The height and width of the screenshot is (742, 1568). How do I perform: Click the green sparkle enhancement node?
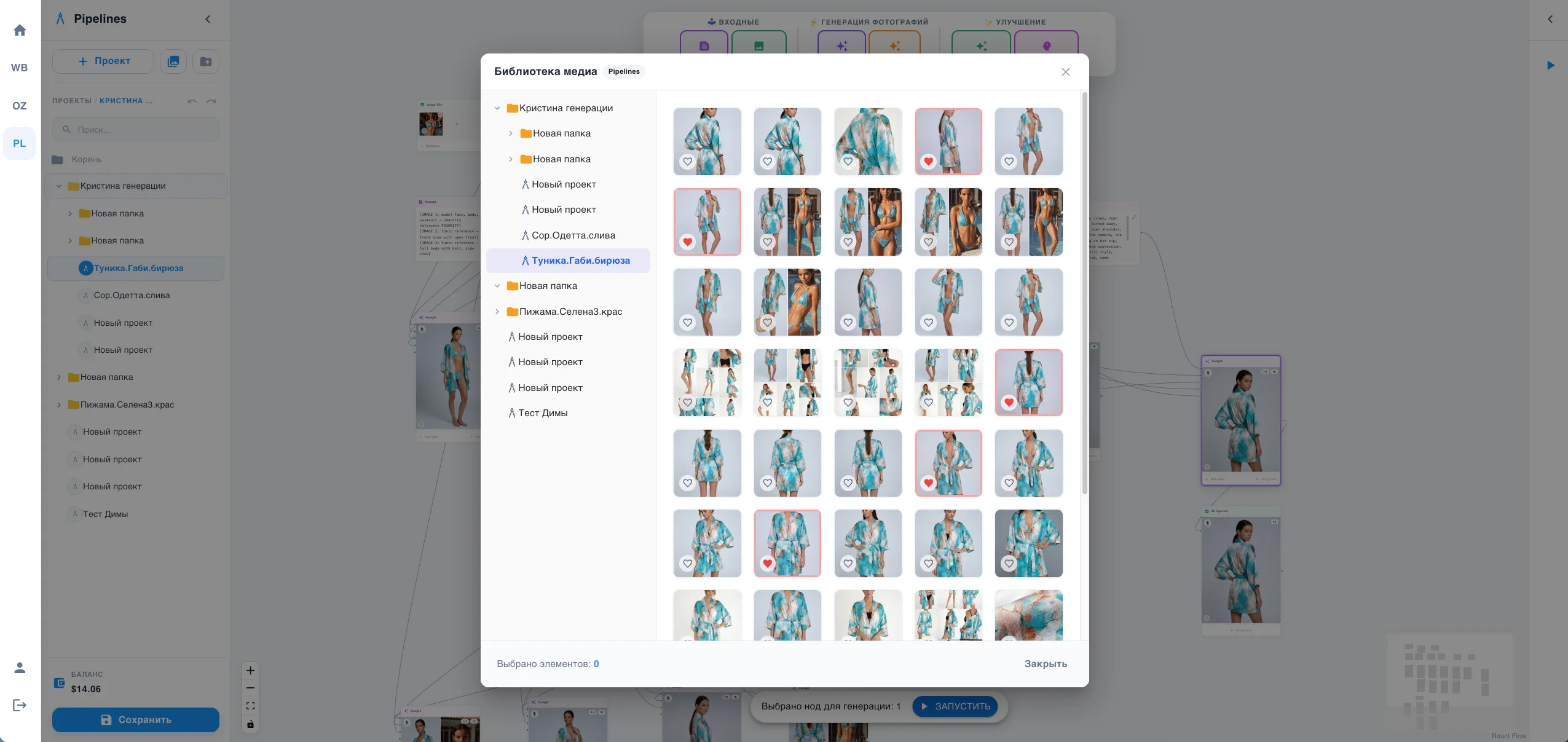(x=982, y=45)
